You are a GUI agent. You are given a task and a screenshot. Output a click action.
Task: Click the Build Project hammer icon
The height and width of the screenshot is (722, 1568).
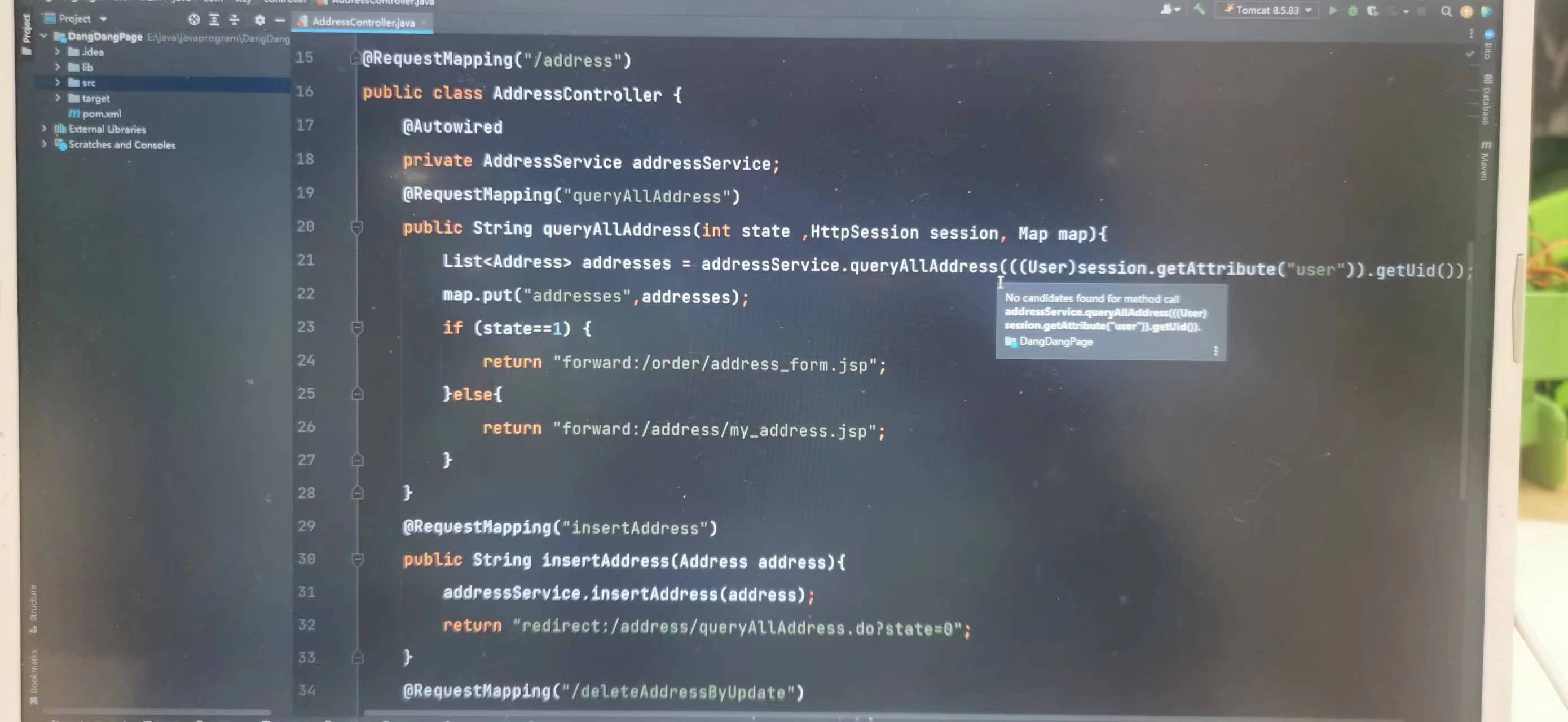[x=1201, y=10]
